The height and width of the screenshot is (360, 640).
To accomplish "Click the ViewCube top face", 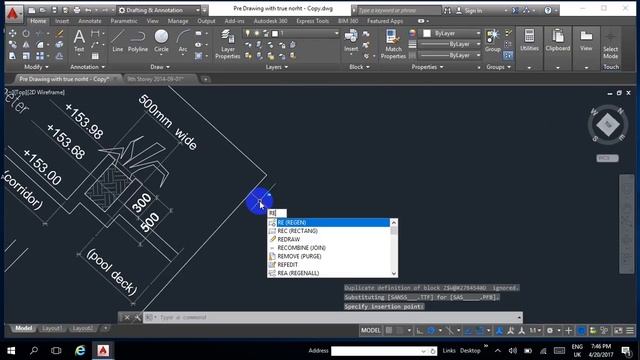I will click(x=608, y=124).
